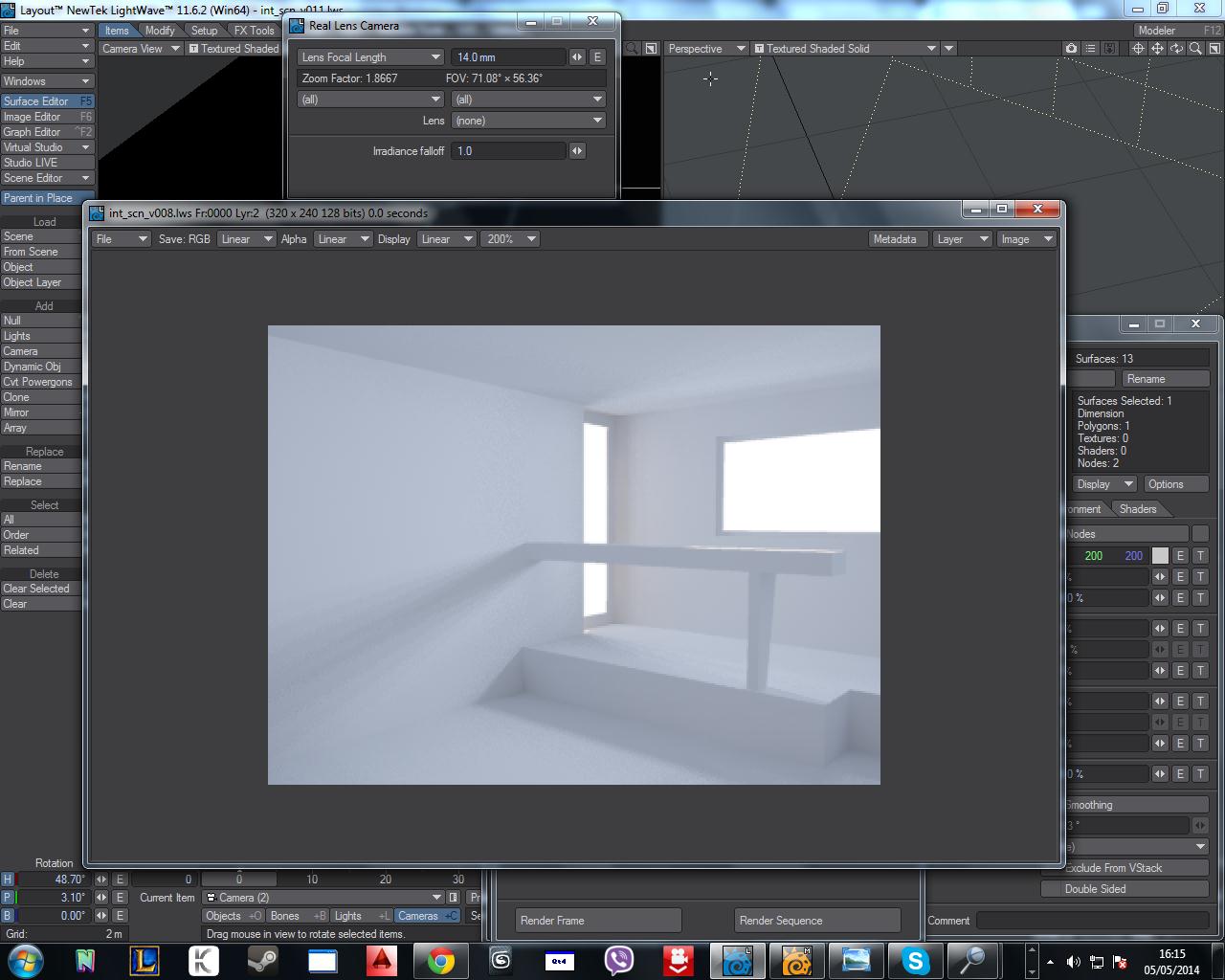
Task: Open item properties icon beside Camera (2)
Action: click(454, 898)
